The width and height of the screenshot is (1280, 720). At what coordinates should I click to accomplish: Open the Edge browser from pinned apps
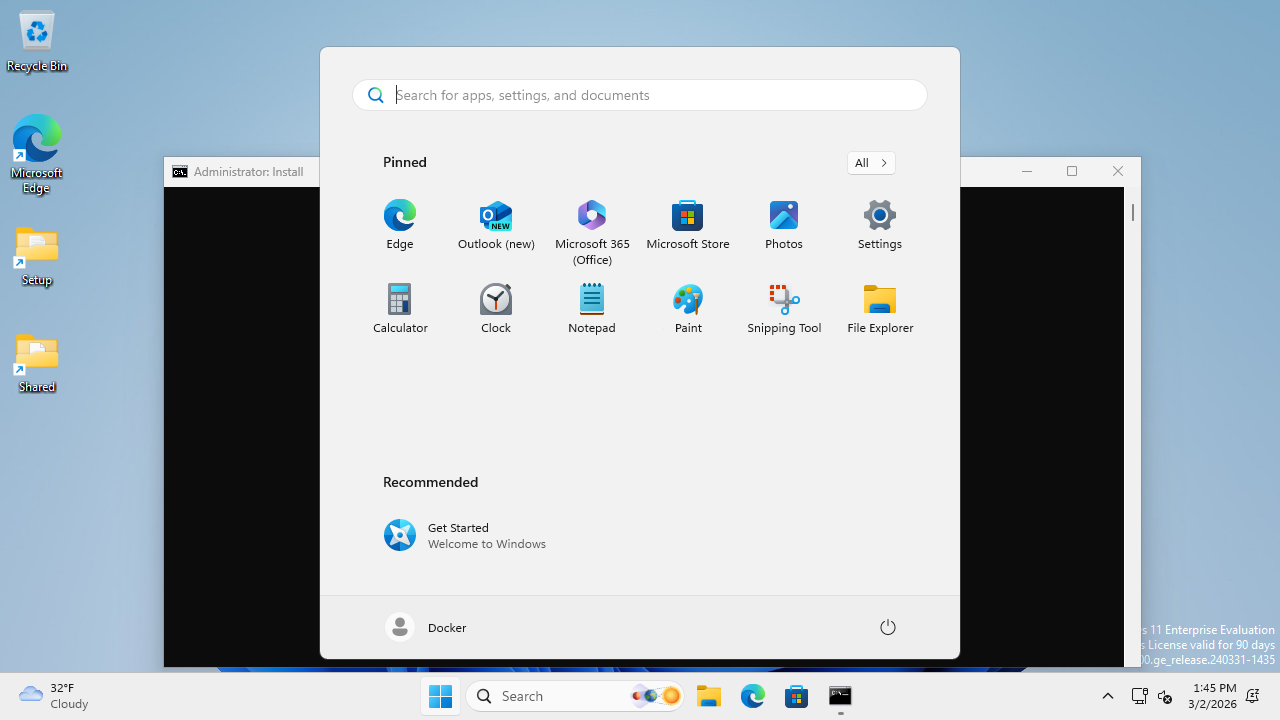pyautogui.click(x=399, y=224)
